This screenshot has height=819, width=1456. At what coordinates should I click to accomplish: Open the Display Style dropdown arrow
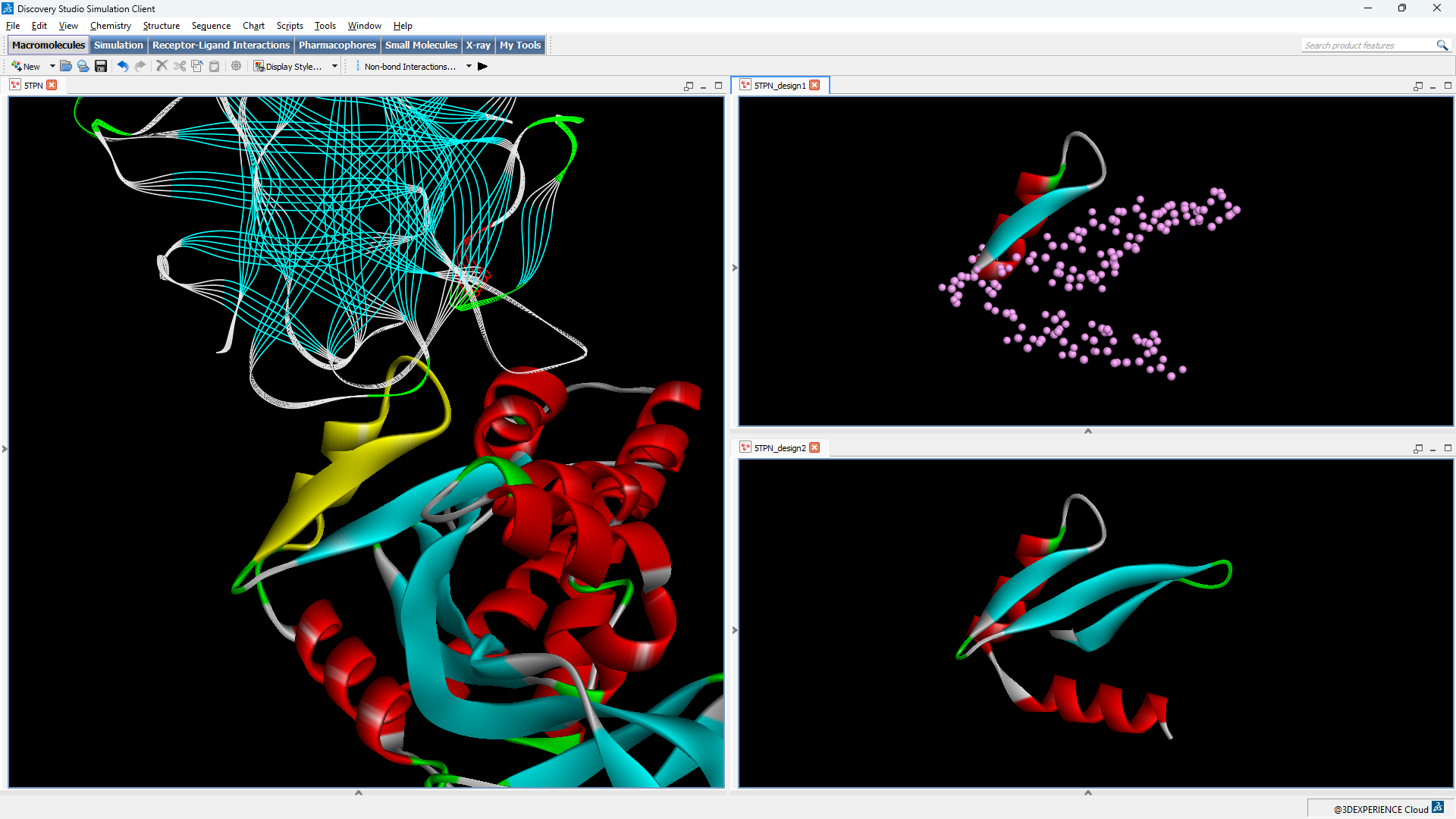coord(335,66)
